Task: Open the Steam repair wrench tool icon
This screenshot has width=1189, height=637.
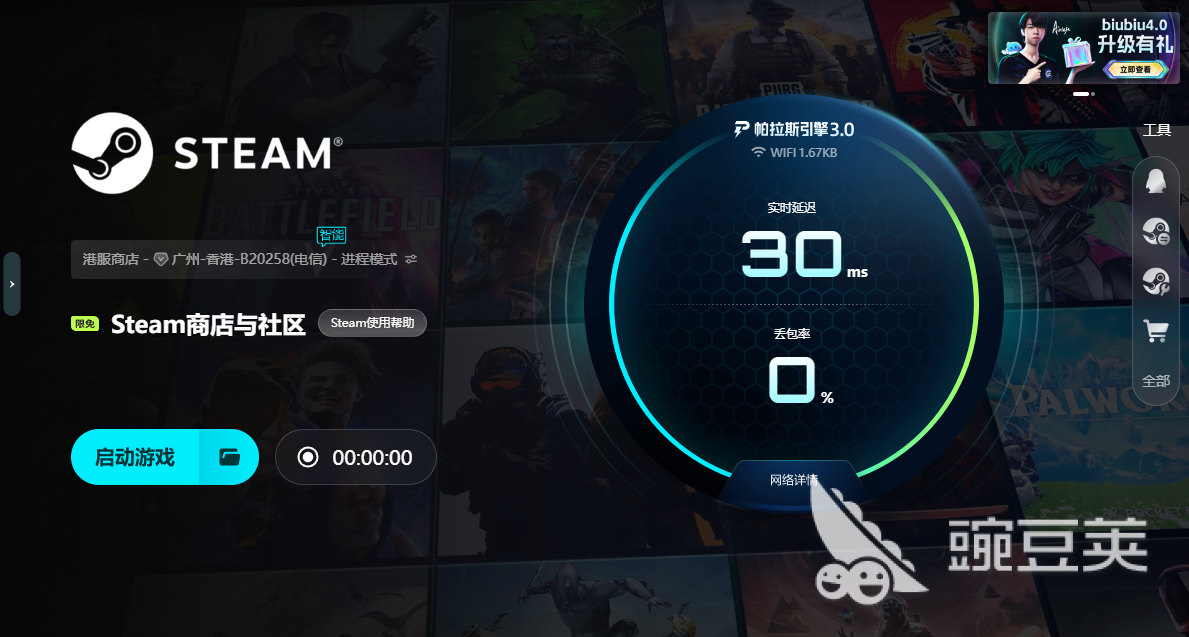Action: pyautogui.click(x=1156, y=281)
